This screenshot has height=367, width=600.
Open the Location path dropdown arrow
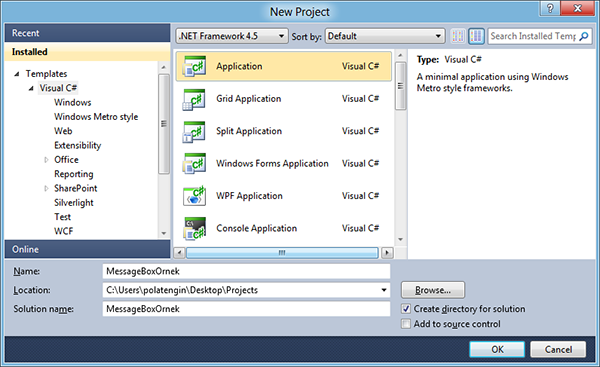click(x=384, y=290)
